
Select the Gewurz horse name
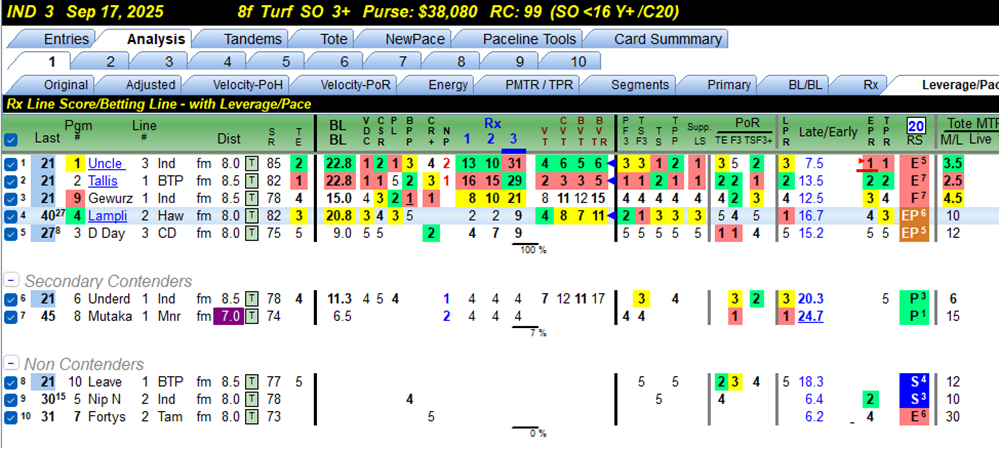tap(109, 198)
